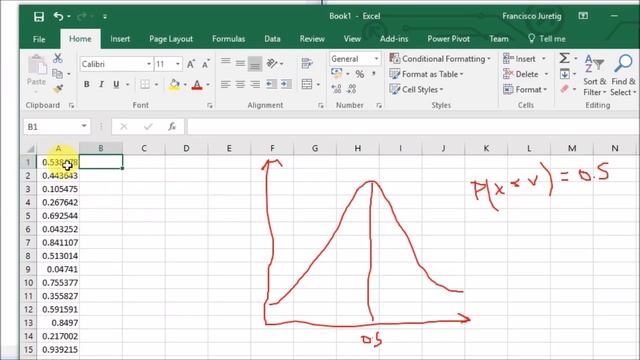Click the Tell me search box
Screen dimensions: 640x360
point(547,39)
